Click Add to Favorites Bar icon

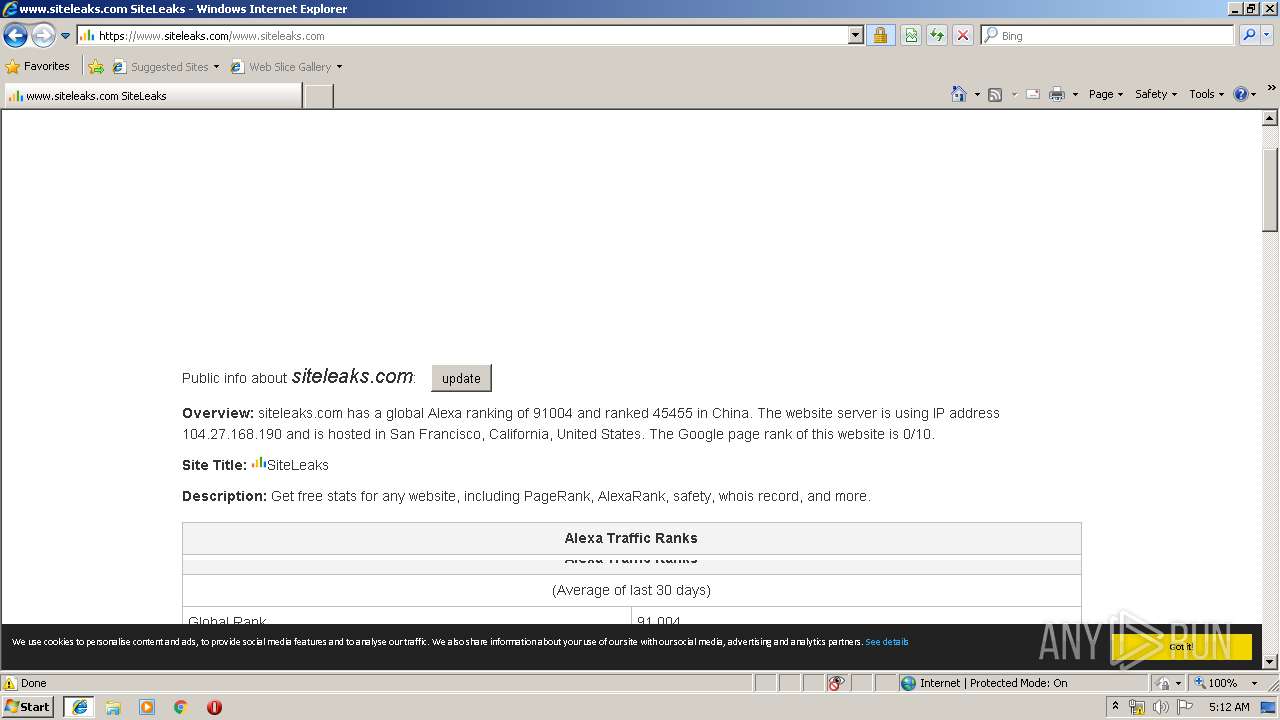pyautogui.click(x=96, y=67)
